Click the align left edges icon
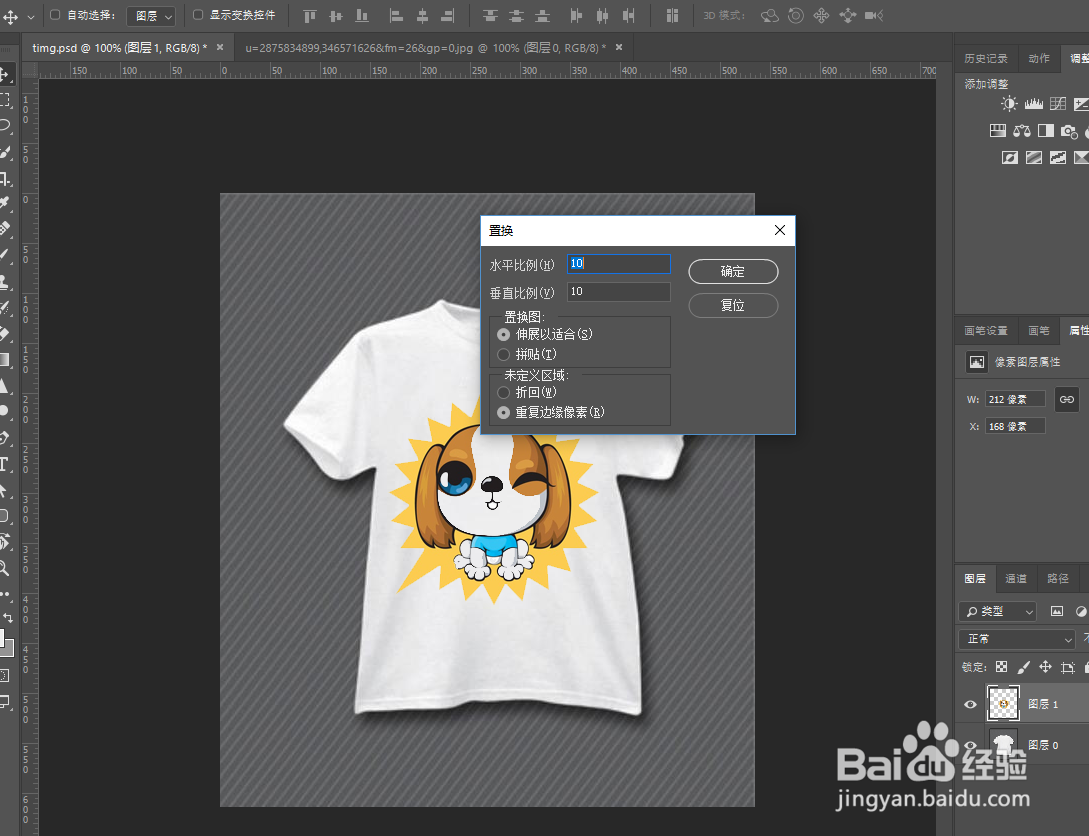The image size is (1089, 836). 396,15
